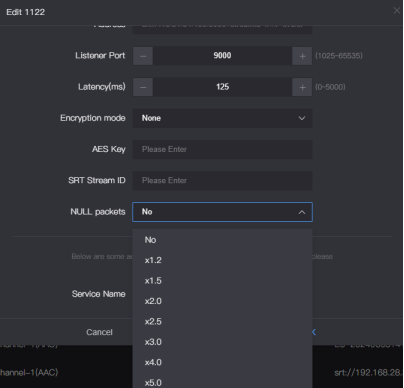Open the Encryption mode dropdown
Image resolution: width=404 pixels, height=388 pixels.
(x=222, y=118)
